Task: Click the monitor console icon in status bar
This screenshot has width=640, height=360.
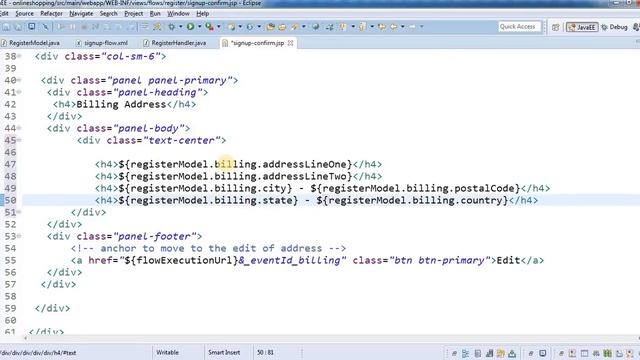Action: coord(542,353)
